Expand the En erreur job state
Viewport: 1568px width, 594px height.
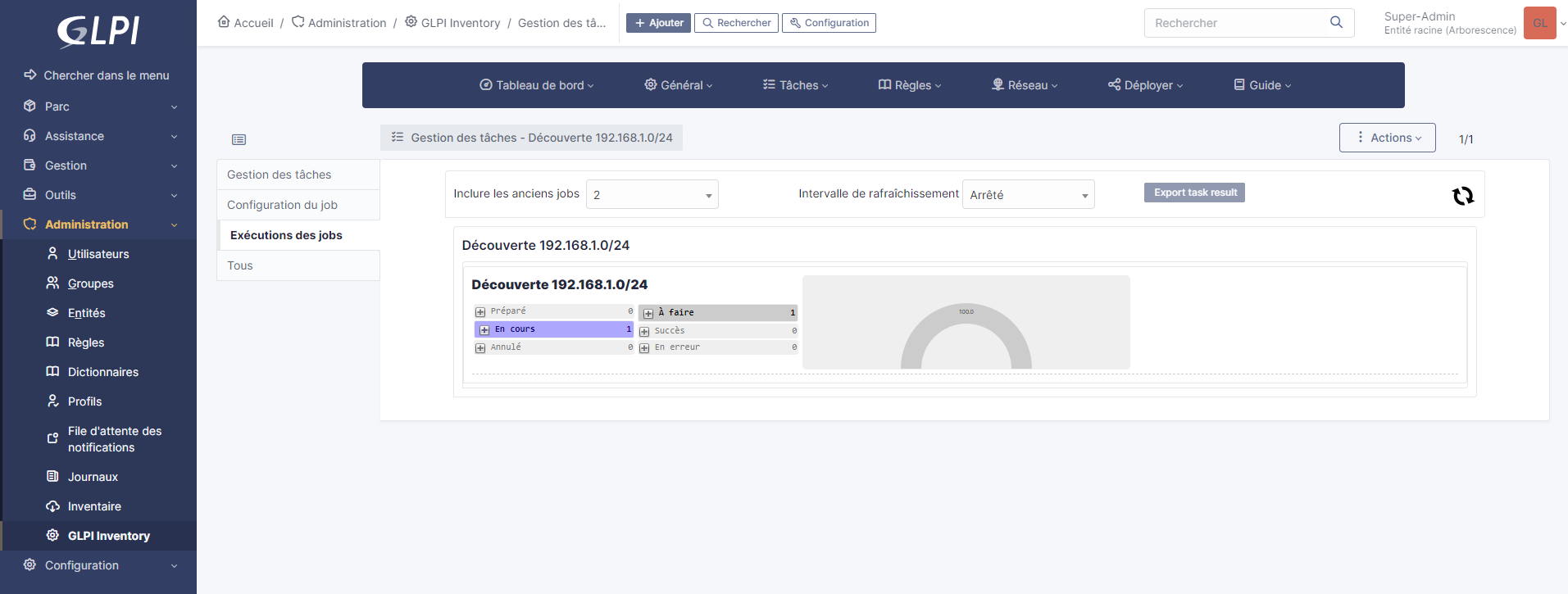click(644, 348)
